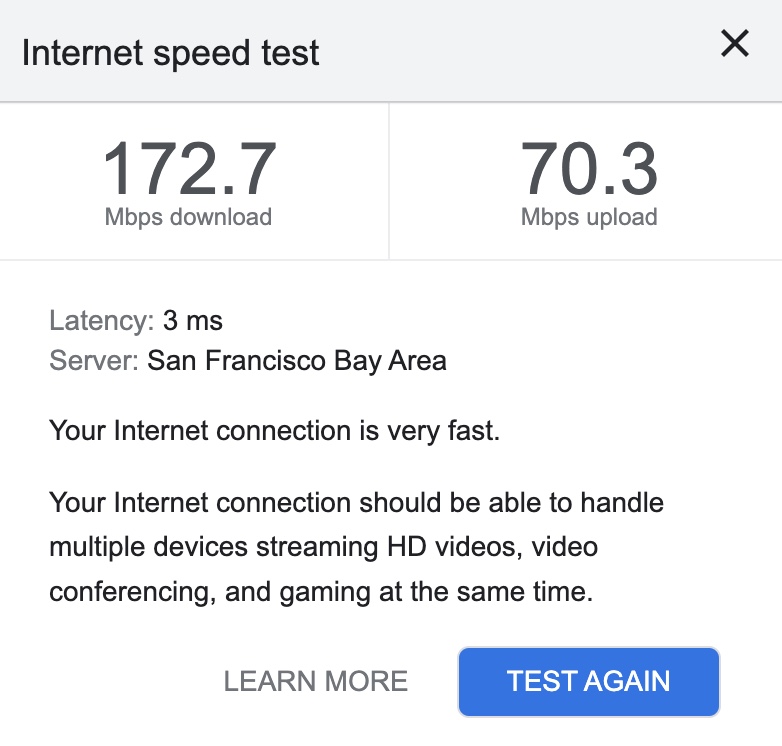Click the Server label
782x746 pixels.
(94, 360)
